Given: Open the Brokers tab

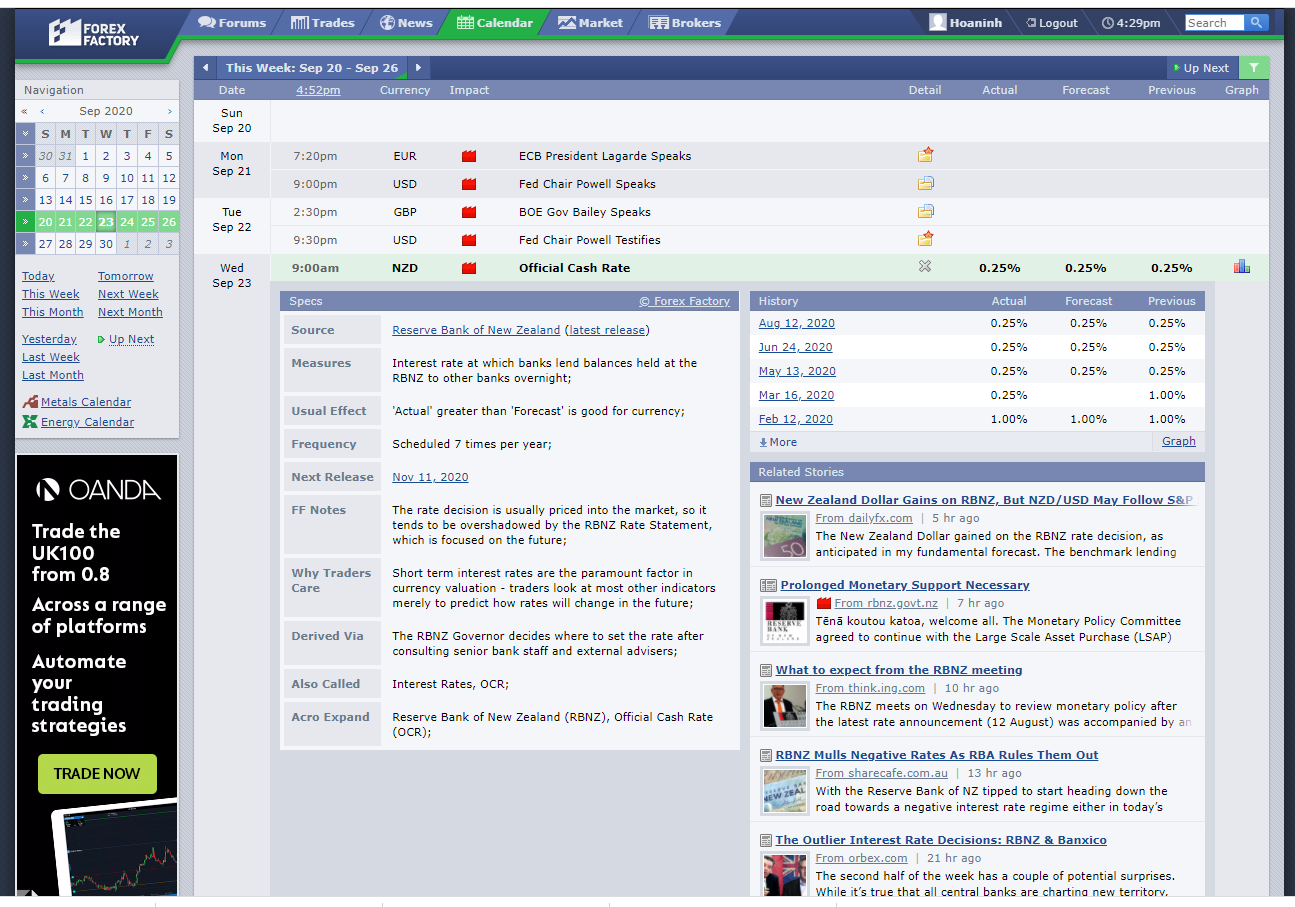Looking at the screenshot, I should 685,23.
